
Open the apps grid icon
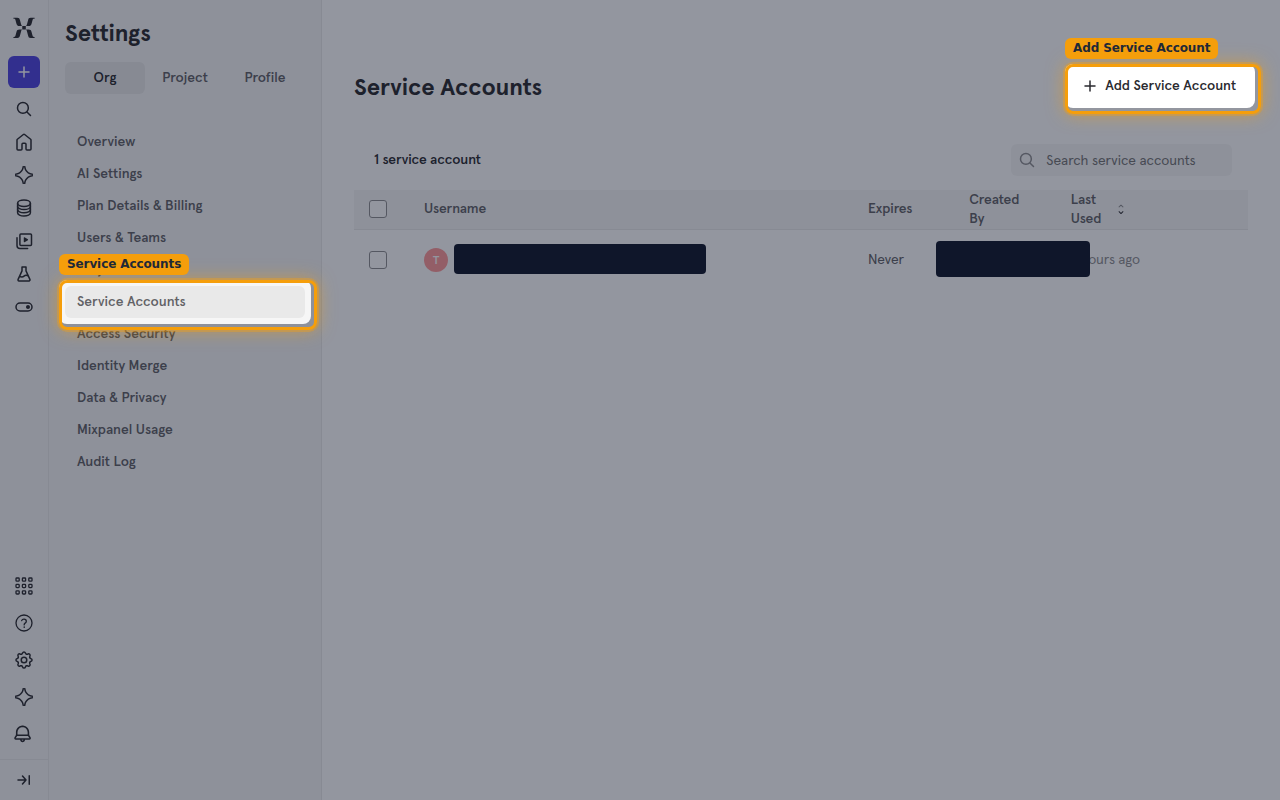(24, 586)
